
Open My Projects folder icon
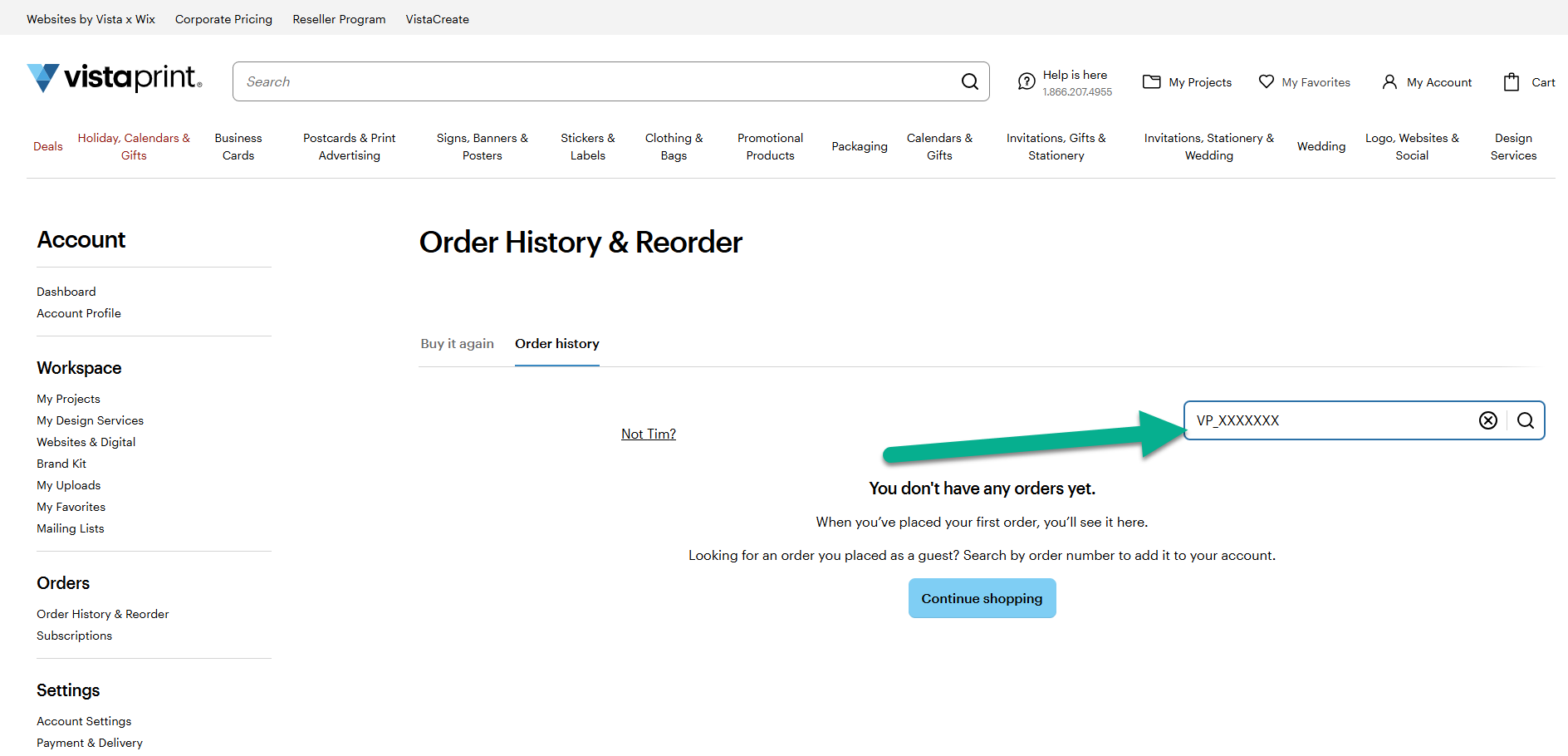1151,81
